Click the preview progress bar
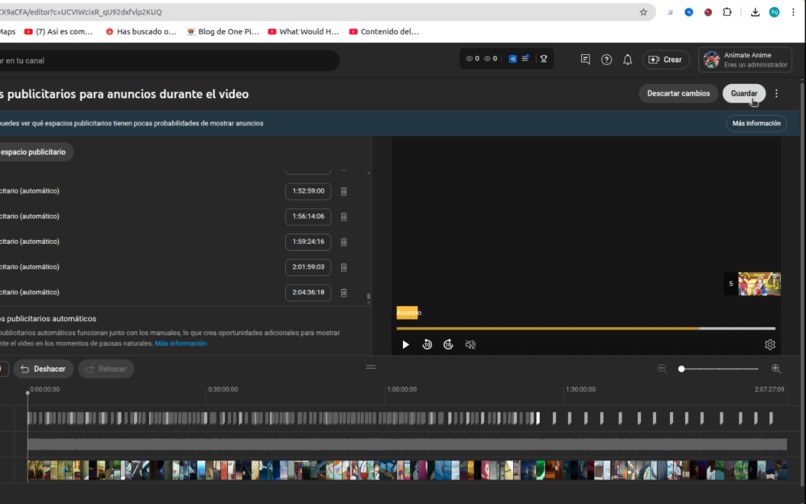This screenshot has width=806, height=504. point(585,328)
